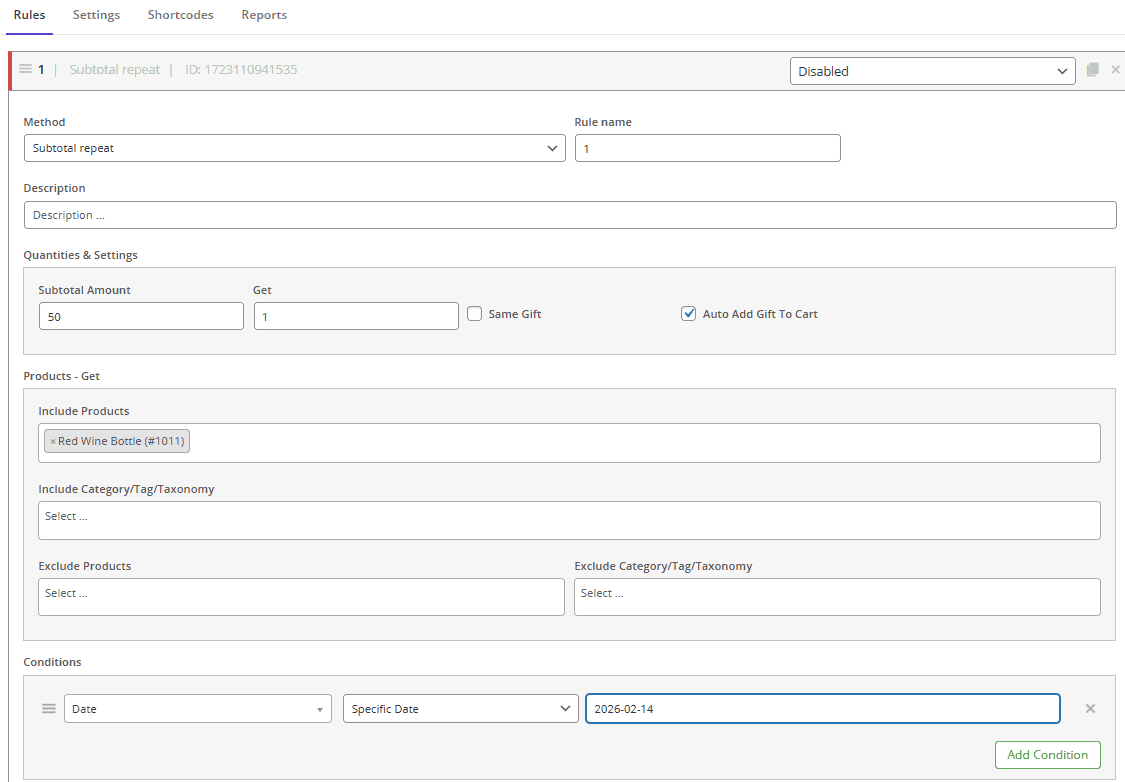Duplicate the Subtotal repeat rule
Viewport: 1125px width, 782px height.
click(x=1092, y=70)
